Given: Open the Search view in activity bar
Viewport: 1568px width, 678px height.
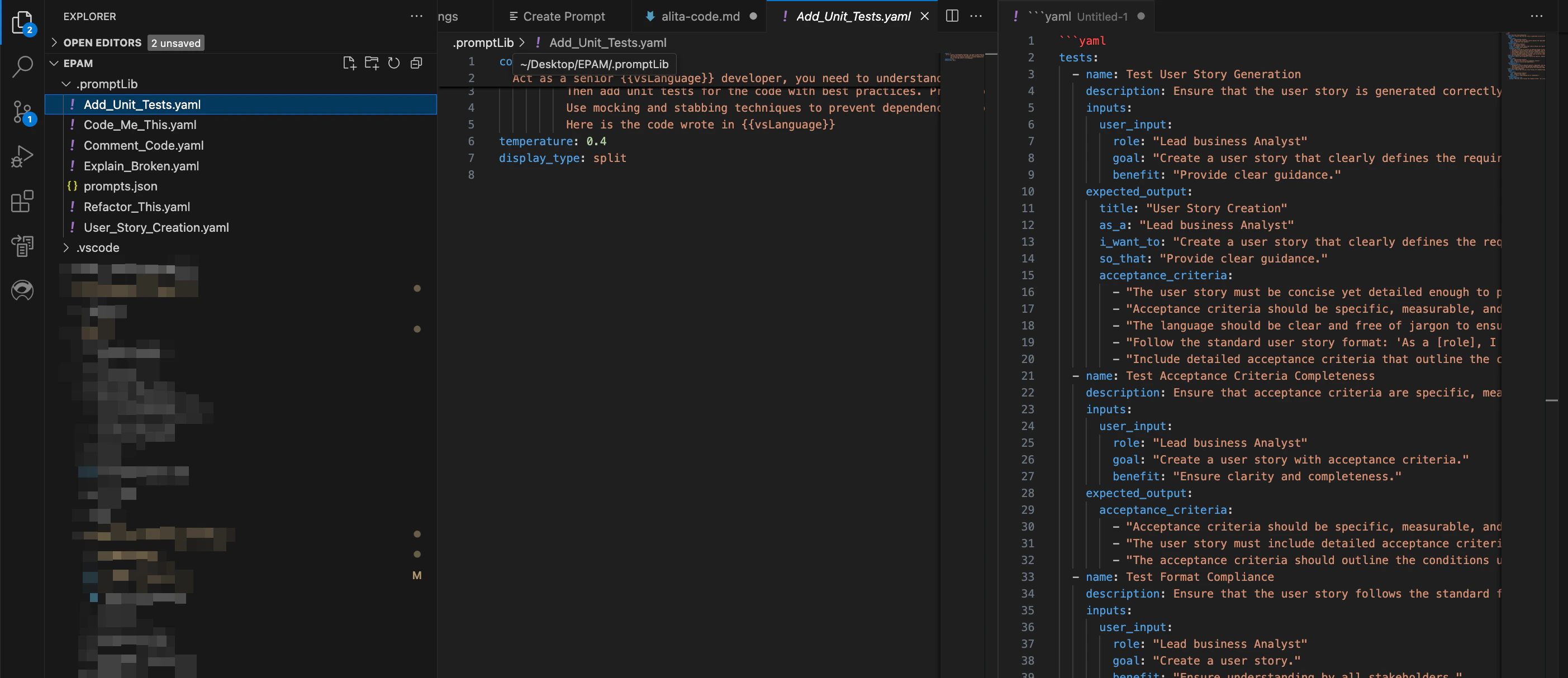Looking at the screenshot, I should [x=22, y=66].
